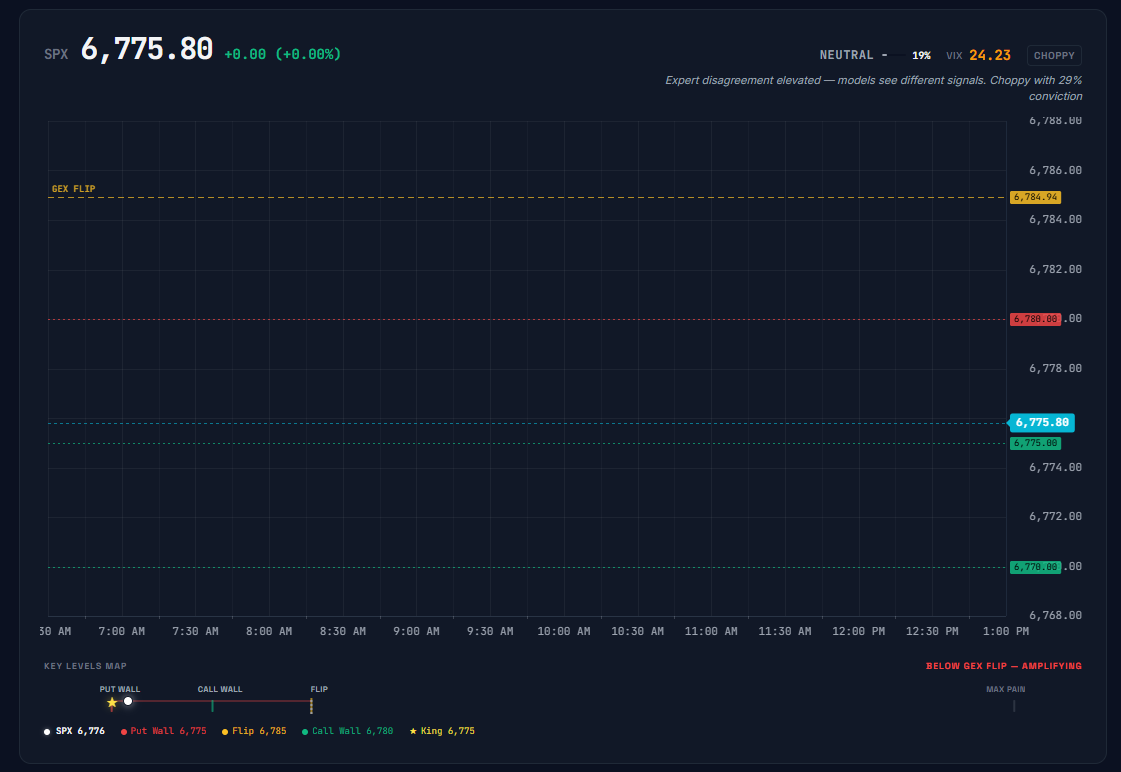Open the CHOPPY regime selector

[1054, 55]
